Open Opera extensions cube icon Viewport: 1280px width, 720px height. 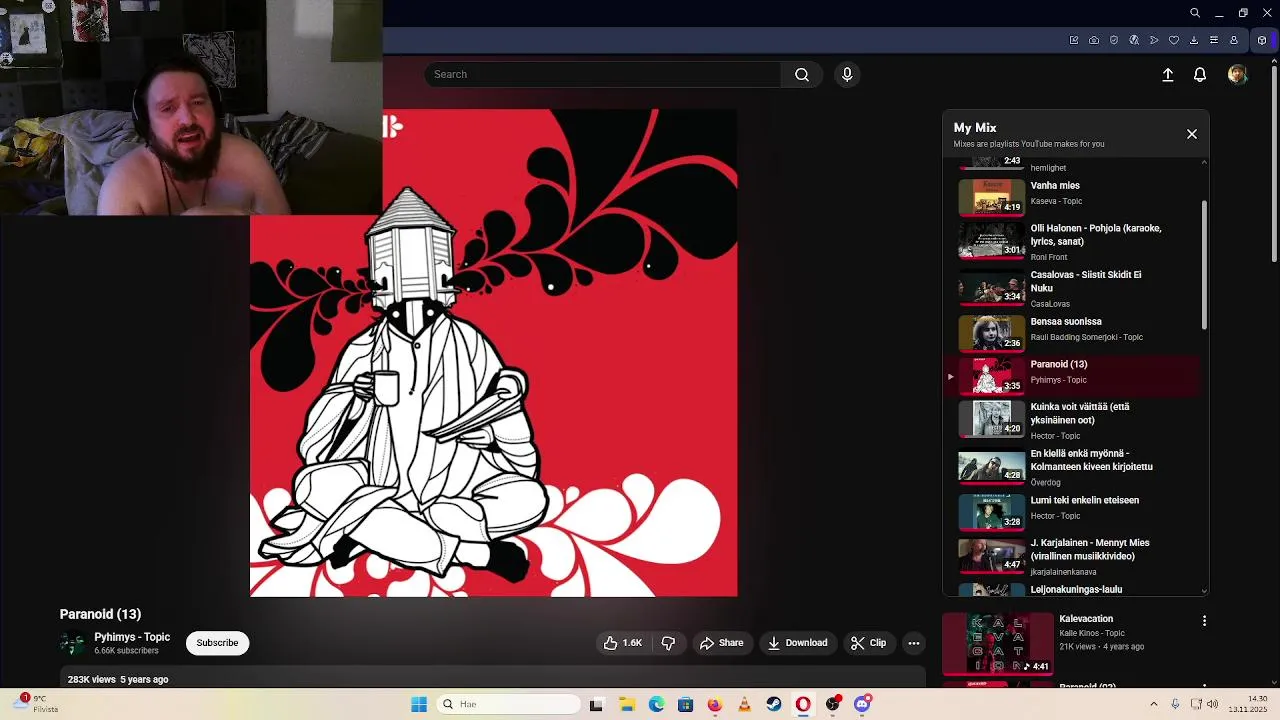(1262, 40)
